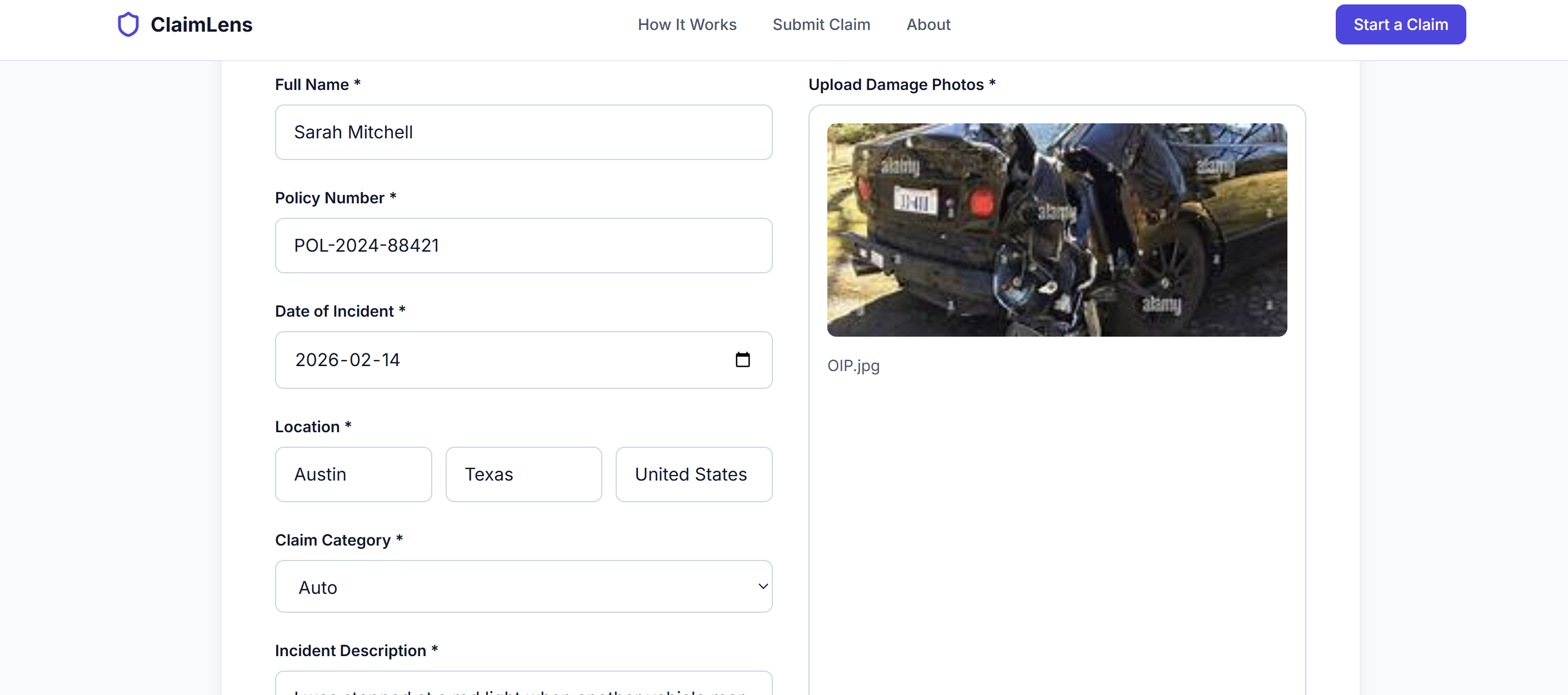Click into the Policy Number field
Viewport: 1568px width, 695px height.
pos(523,245)
